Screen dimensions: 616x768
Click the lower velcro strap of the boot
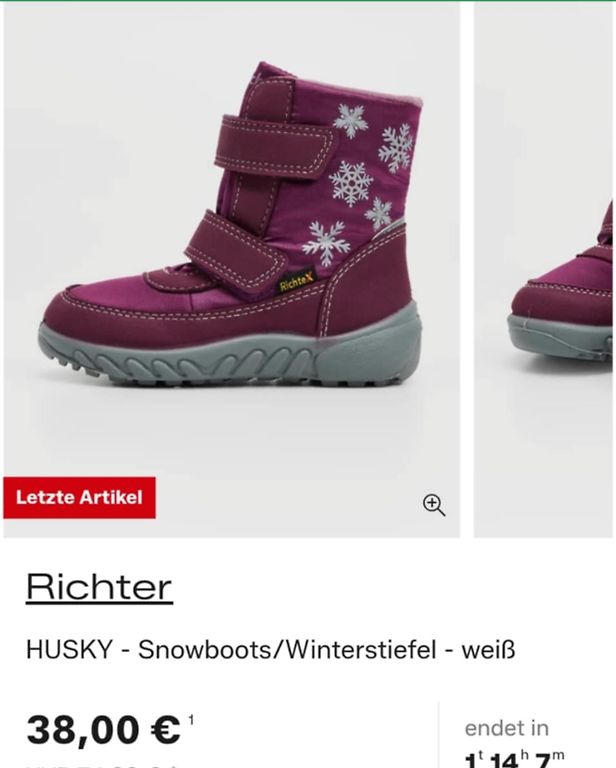tap(237, 253)
